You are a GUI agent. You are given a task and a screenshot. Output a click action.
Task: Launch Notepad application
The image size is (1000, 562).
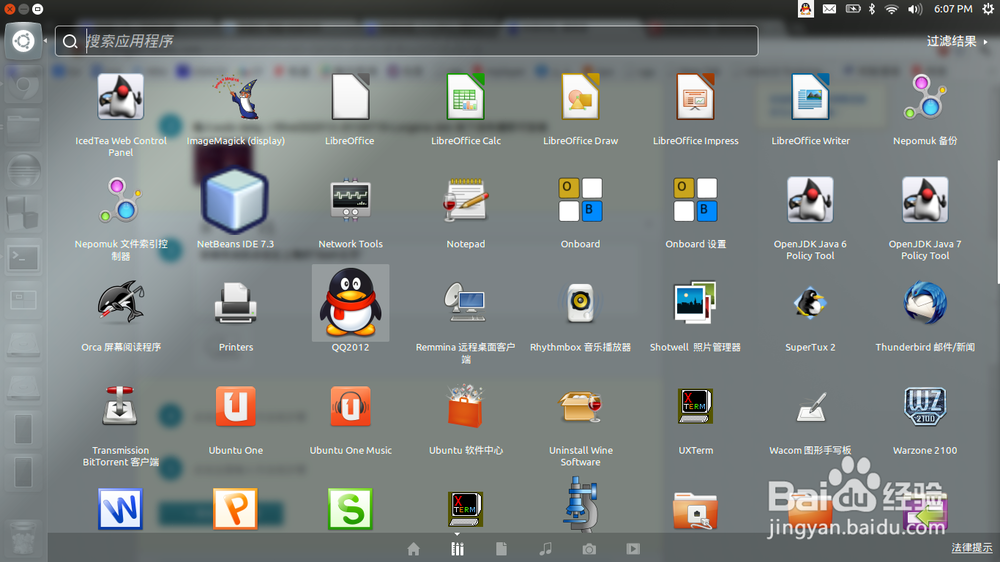click(466, 200)
